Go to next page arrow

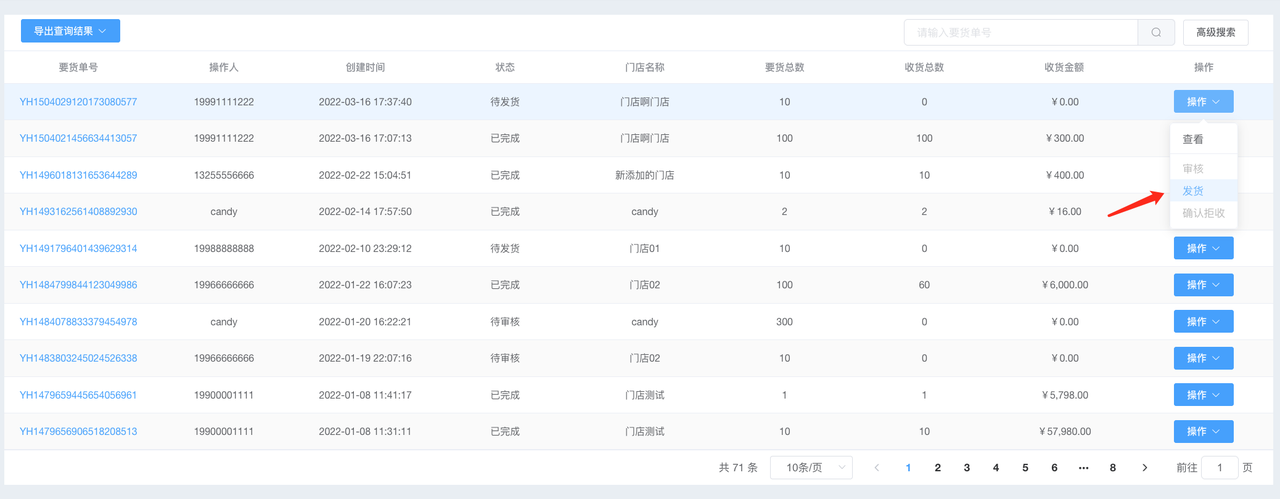point(1145,468)
